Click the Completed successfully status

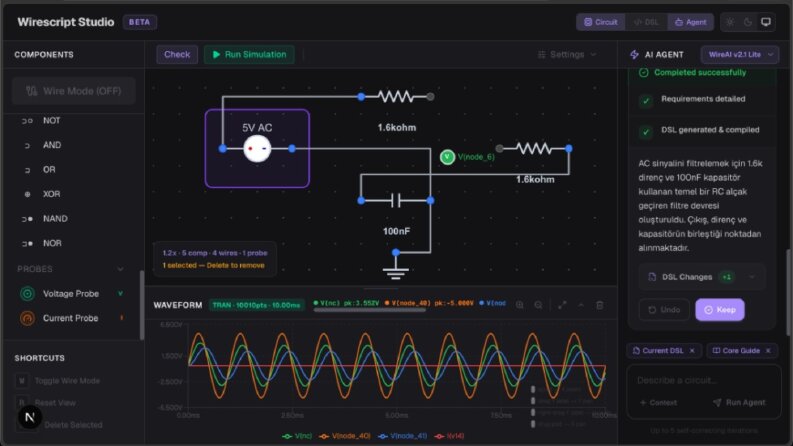[693, 73]
